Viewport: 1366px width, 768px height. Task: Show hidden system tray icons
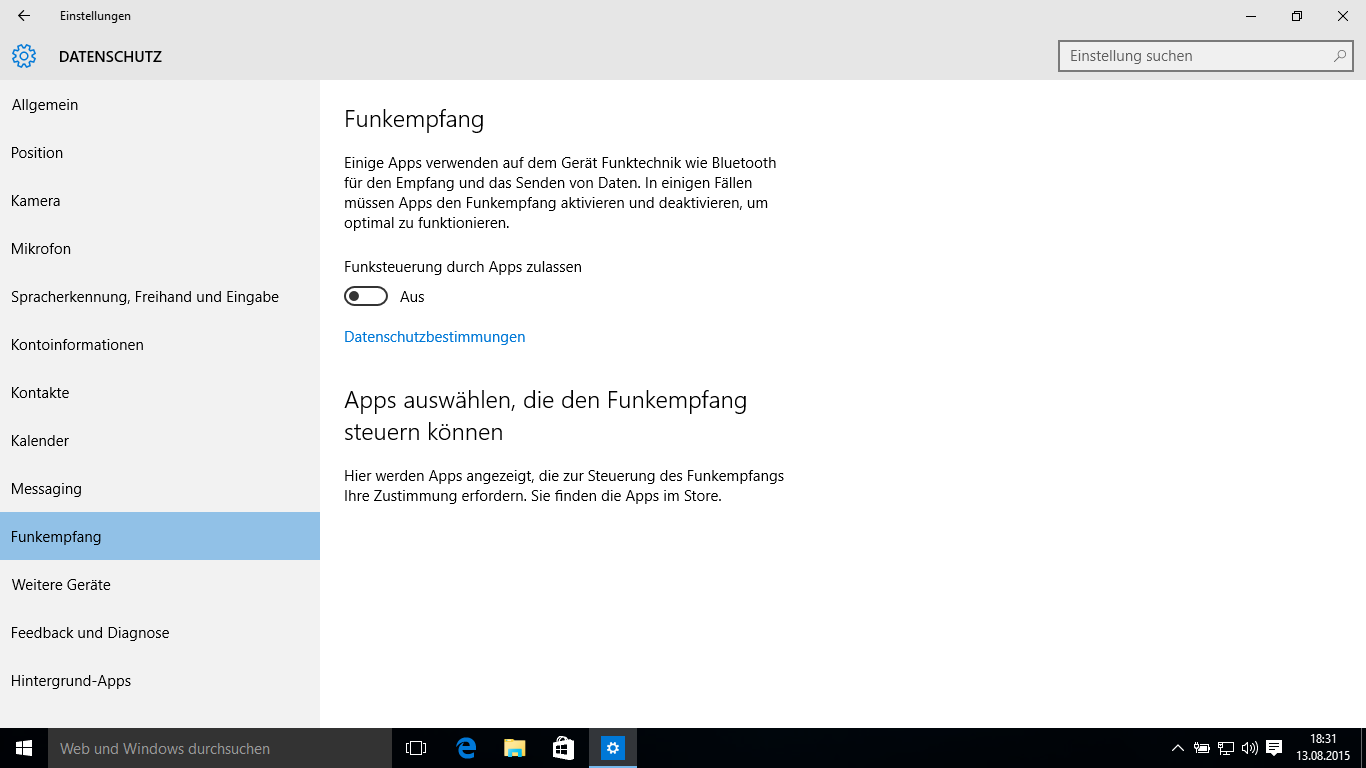tap(1177, 748)
